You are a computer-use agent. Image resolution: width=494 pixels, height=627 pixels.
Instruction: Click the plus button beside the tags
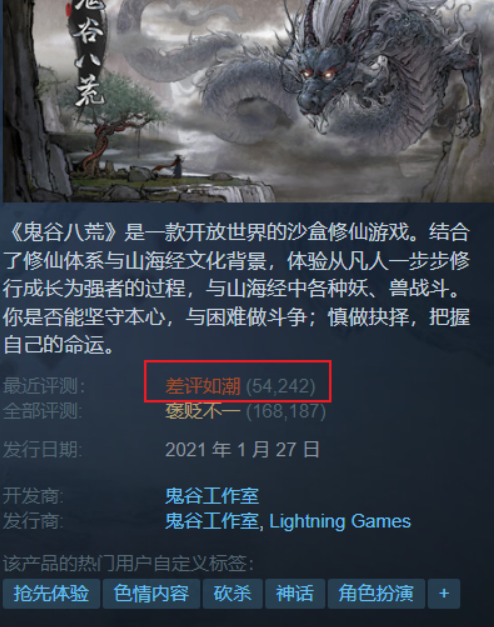(x=444, y=593)
